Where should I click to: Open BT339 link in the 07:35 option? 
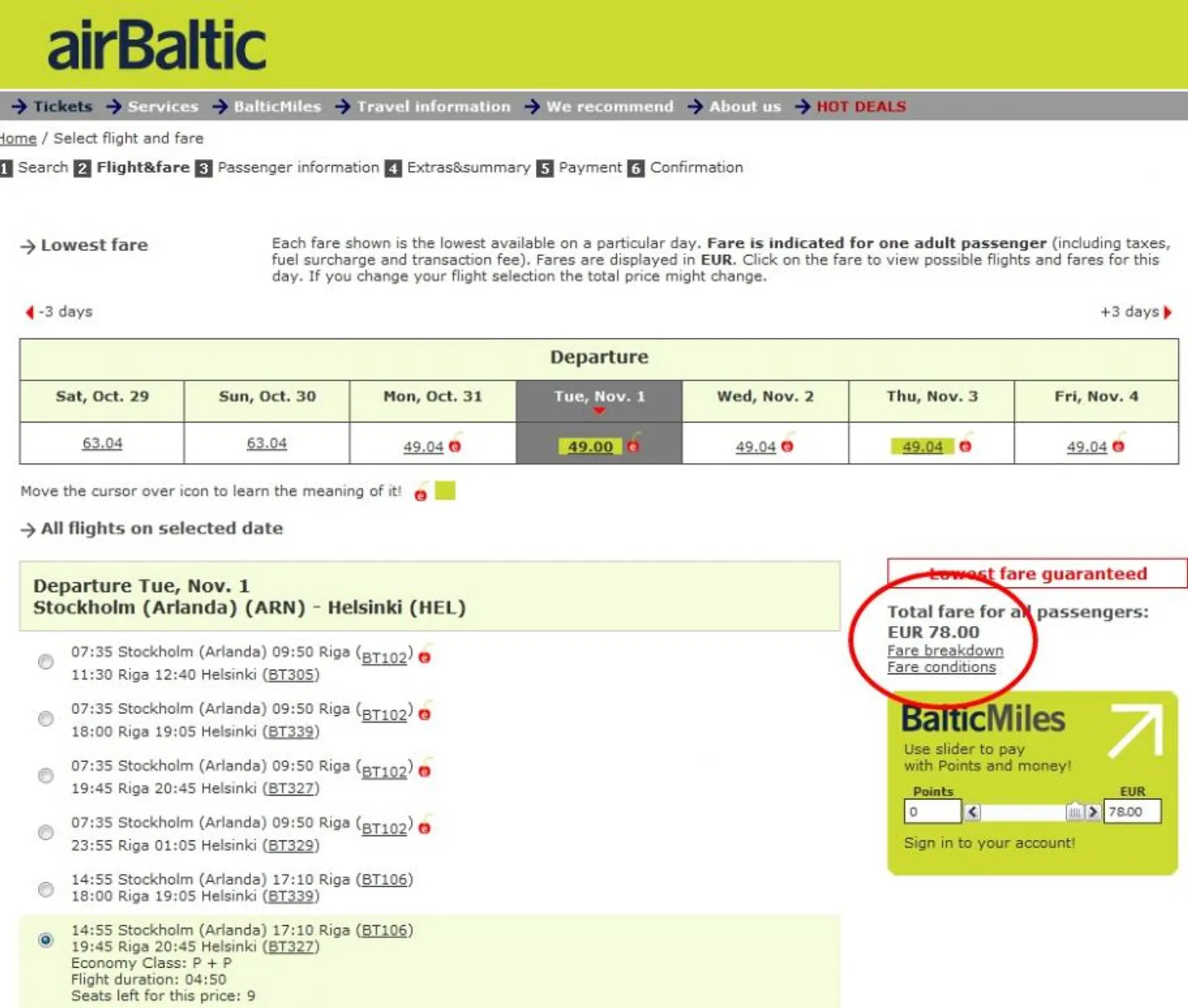[x=291, y=732]
